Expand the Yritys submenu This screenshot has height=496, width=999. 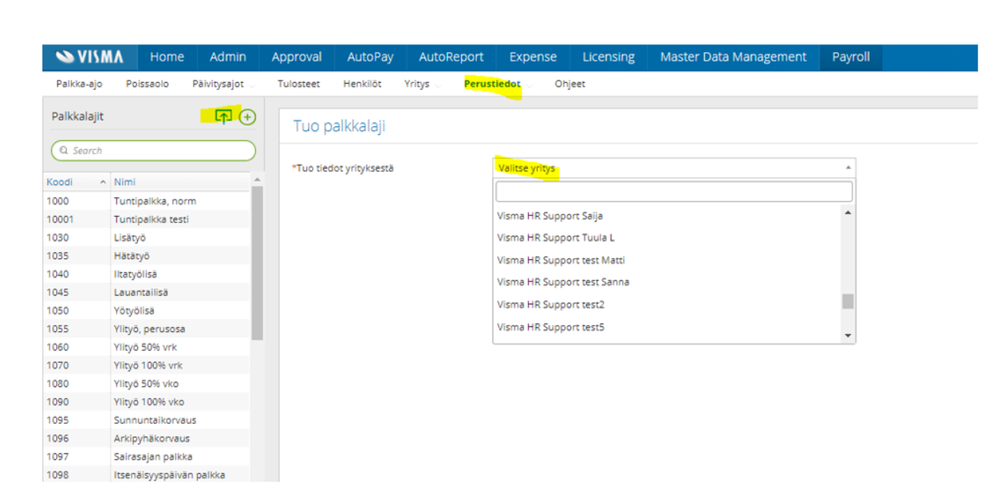(x=422, y=84)
